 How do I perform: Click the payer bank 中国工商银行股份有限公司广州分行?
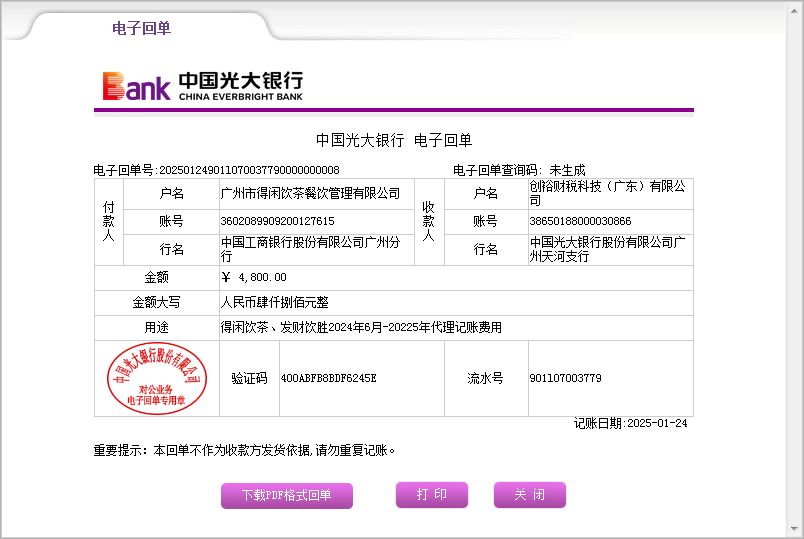pos(310,249)
